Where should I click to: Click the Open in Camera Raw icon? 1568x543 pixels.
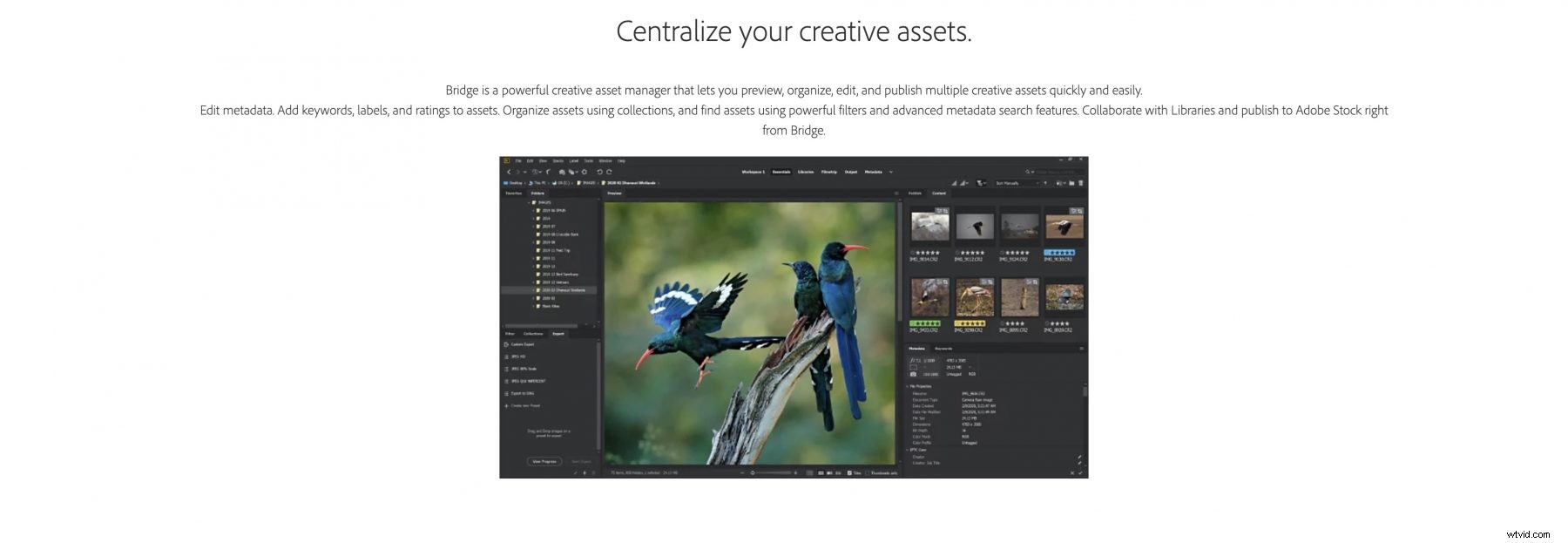pos(585,172)
